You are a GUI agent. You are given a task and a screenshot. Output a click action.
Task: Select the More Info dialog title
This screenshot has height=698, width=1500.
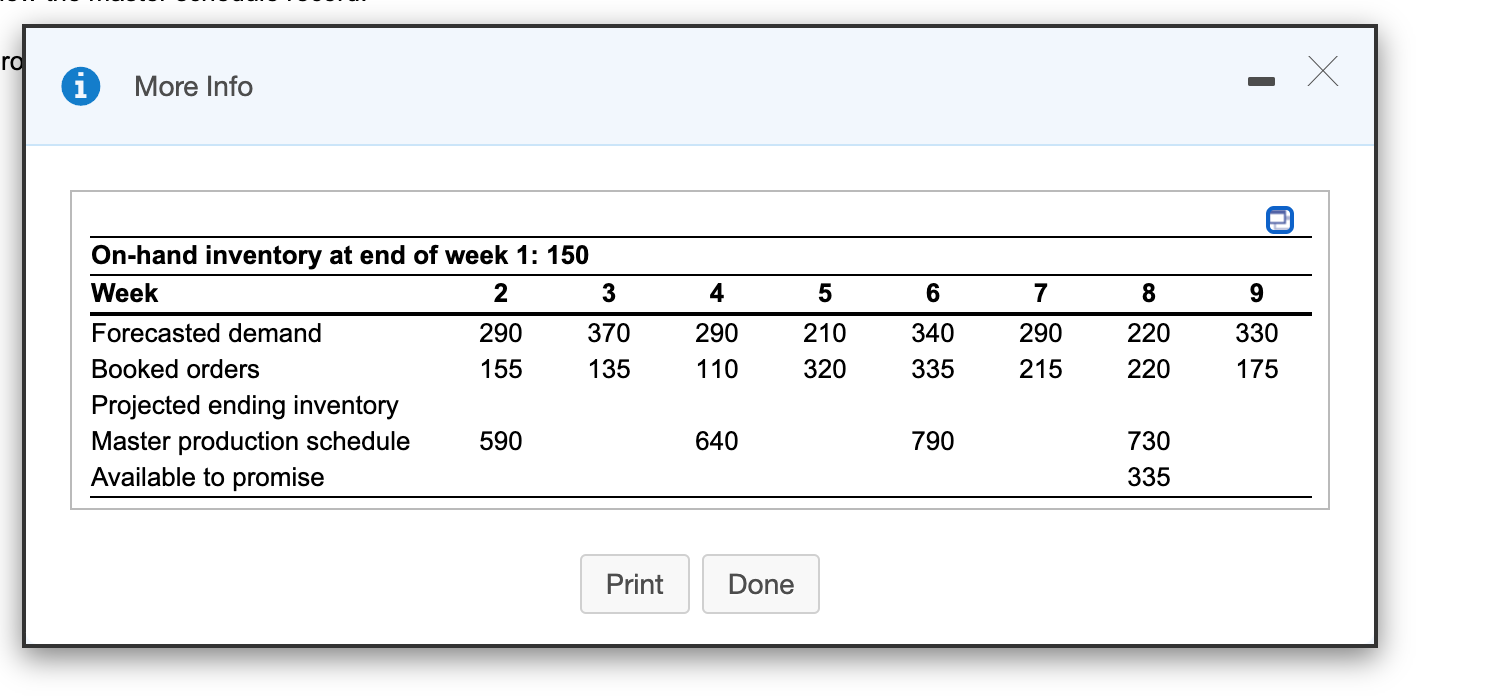click(193, 86)
